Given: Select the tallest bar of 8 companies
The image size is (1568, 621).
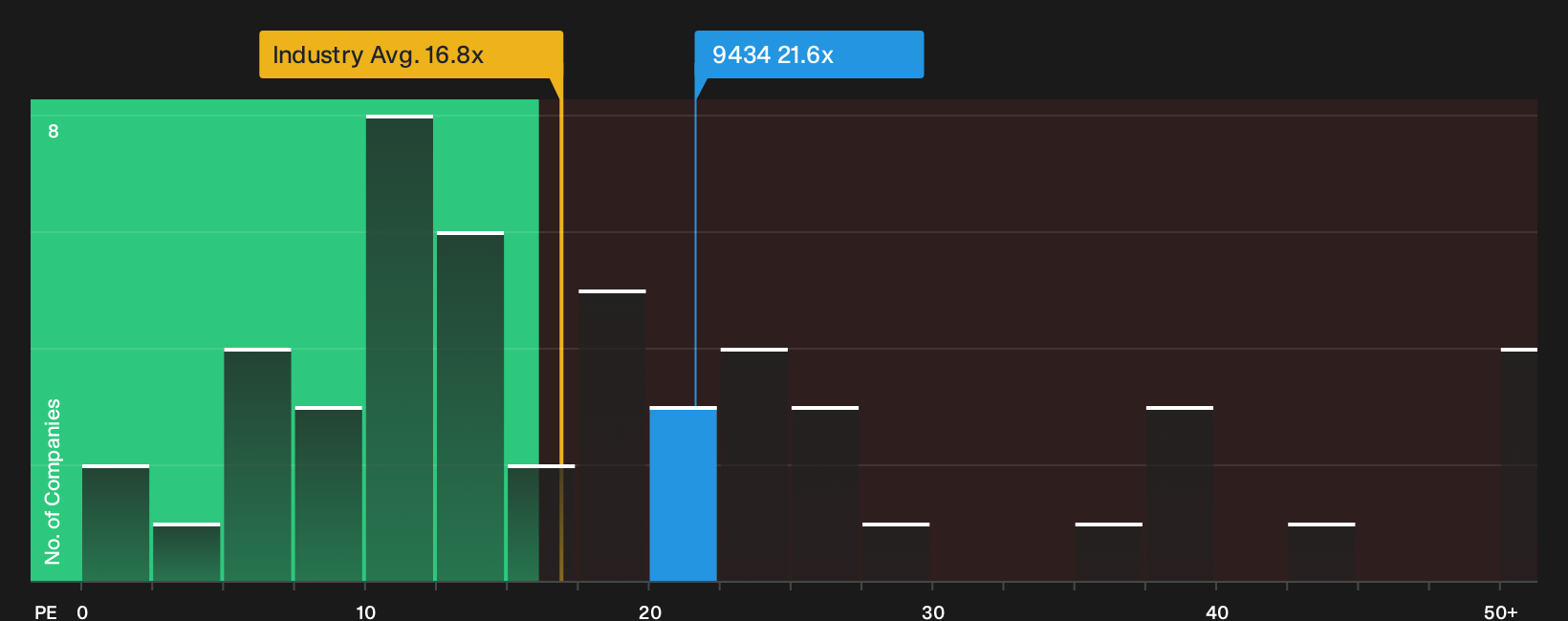Looking at the screenshot, I should tap(400, 348).
